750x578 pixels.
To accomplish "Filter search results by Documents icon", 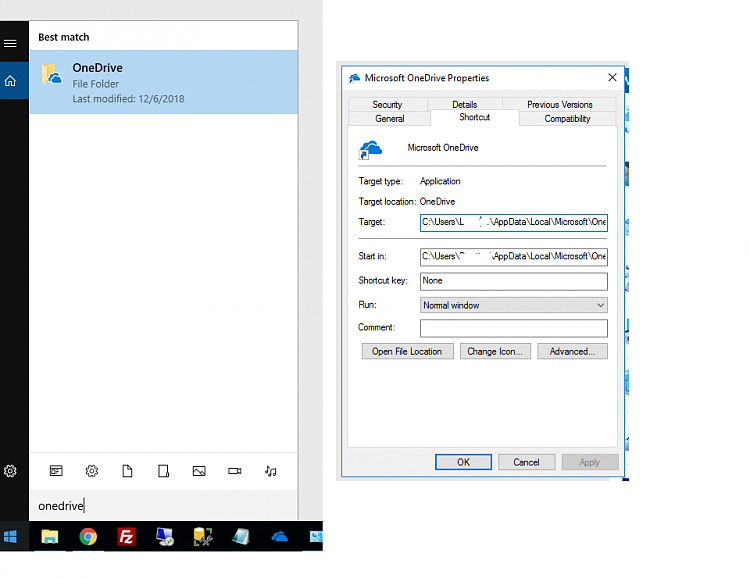I will point(127,471).
